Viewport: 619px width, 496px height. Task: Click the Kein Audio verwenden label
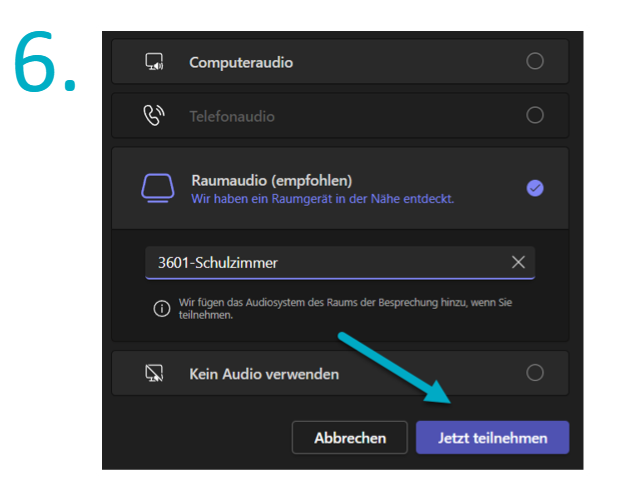point(264,374)
